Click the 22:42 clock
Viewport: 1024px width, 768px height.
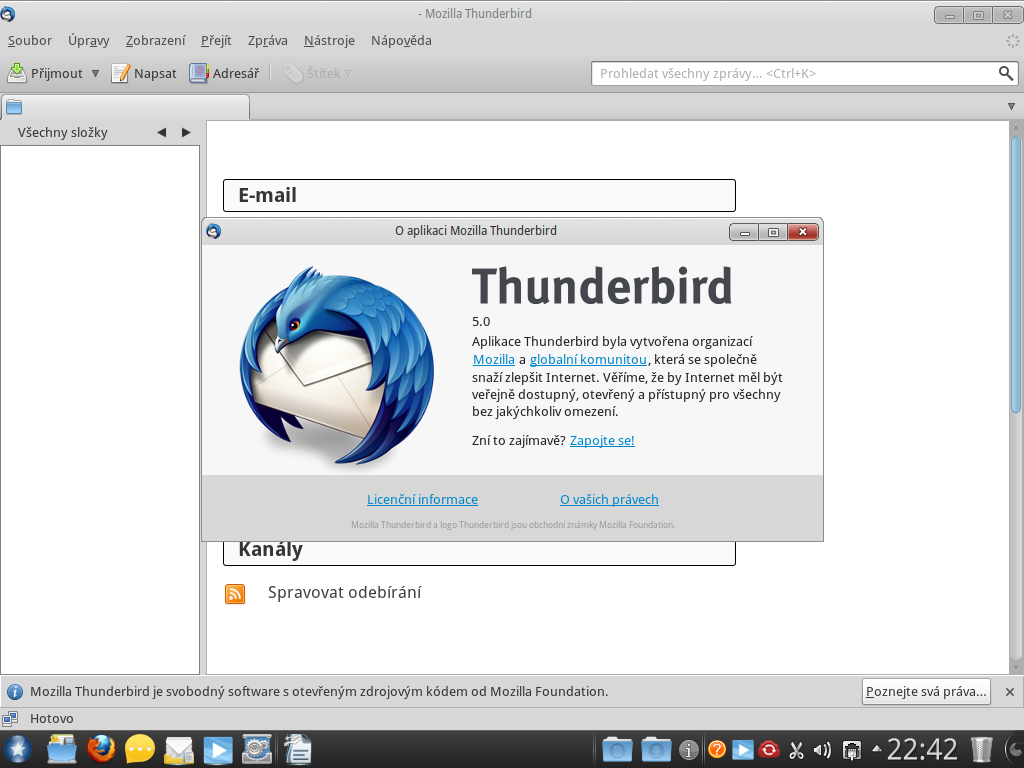(921, 750)
